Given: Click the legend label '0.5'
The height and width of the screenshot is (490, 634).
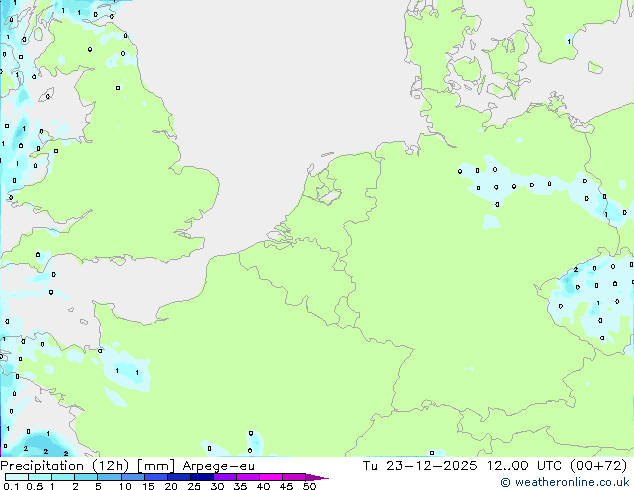Looking at the screenshot, I should click(34, 486).
